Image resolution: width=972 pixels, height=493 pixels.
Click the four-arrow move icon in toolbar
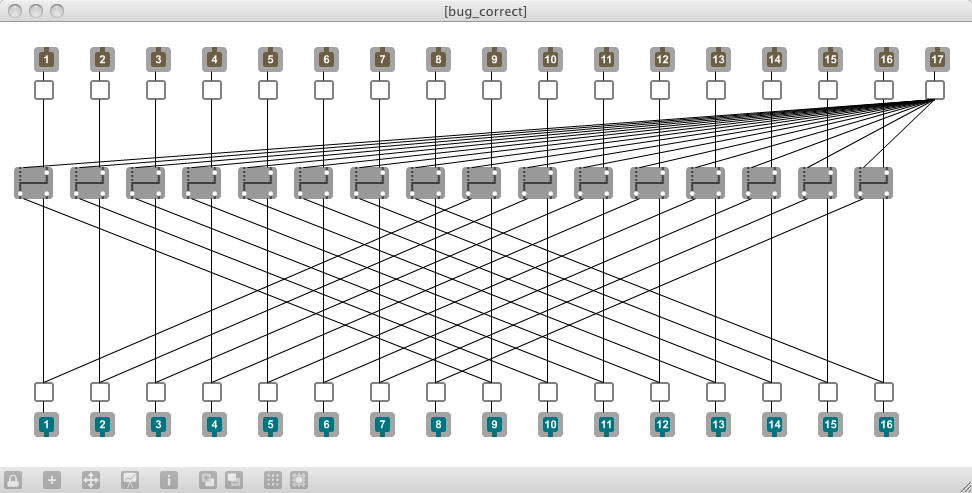91,480
